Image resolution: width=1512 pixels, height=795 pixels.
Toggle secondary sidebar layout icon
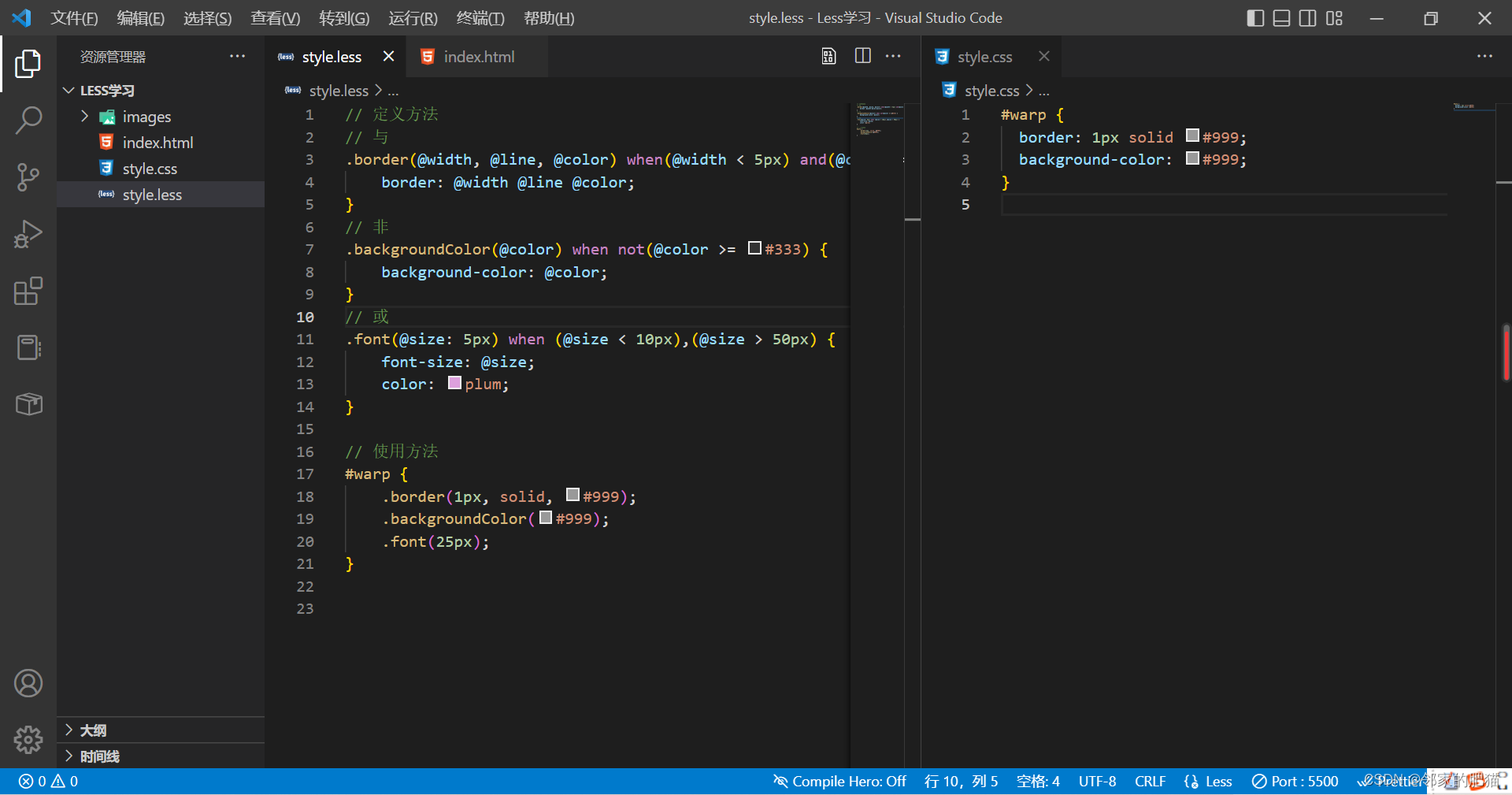[1307, 18]
